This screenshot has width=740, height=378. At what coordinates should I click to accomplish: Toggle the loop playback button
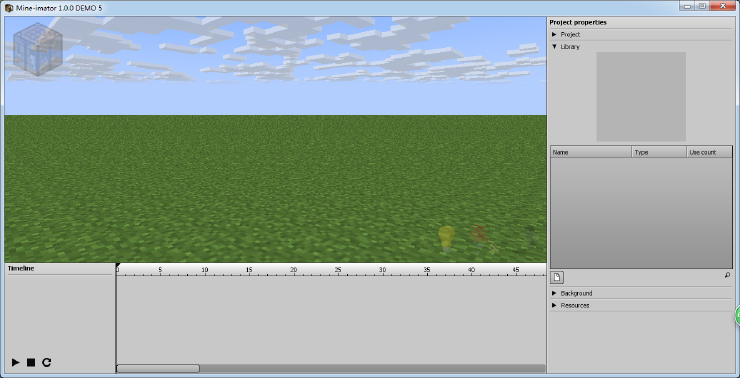46,362
